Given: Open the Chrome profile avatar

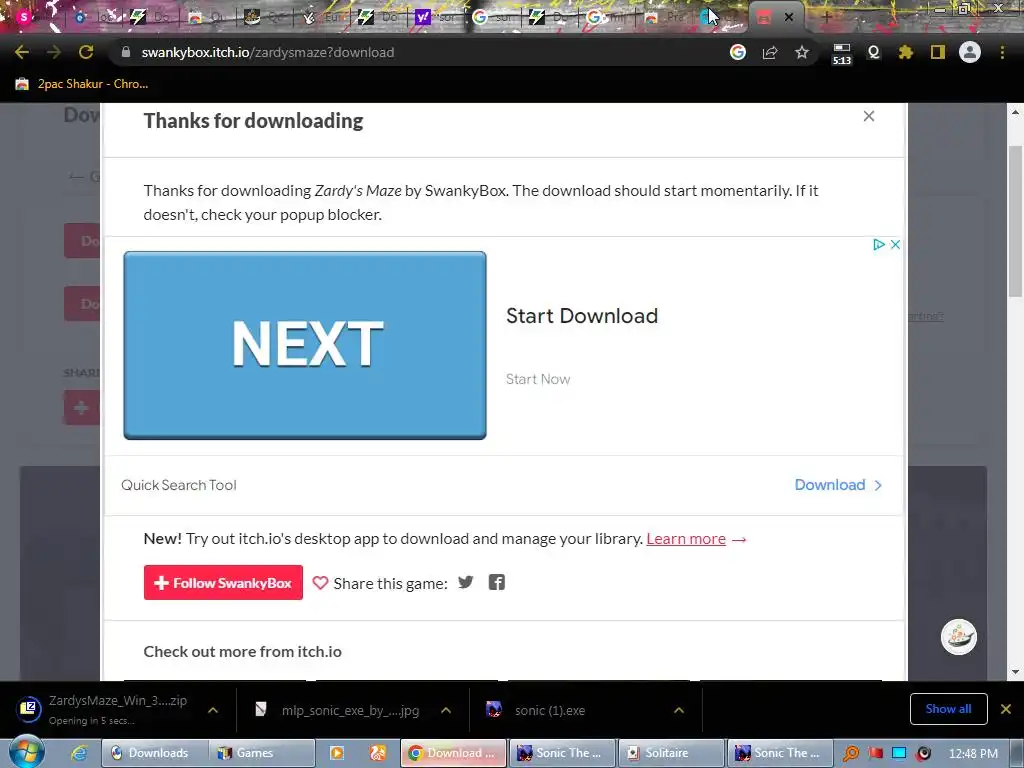Looking at the screenshot, I should click(970, 52).
